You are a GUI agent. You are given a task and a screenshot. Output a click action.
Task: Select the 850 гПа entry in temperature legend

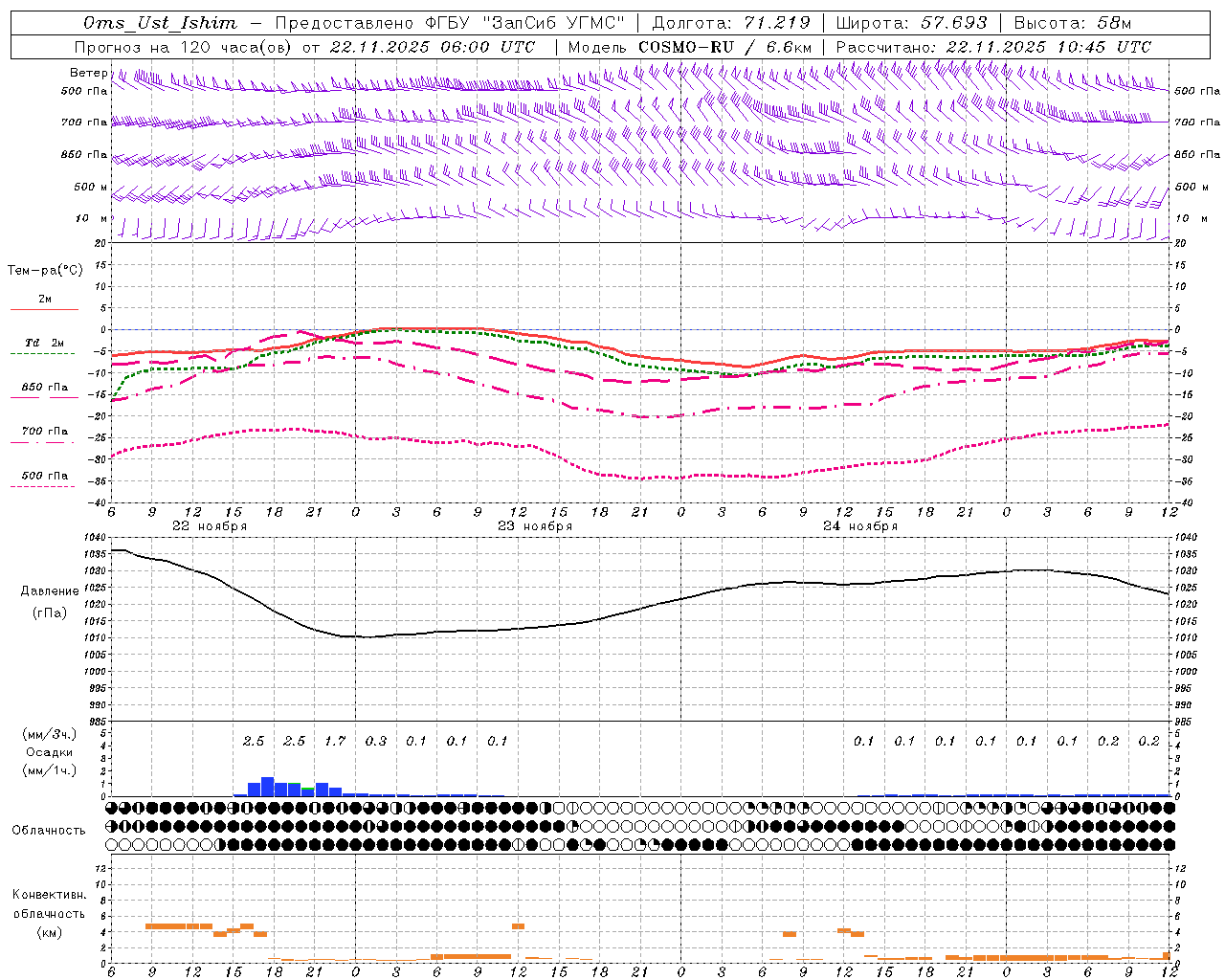point(45,387)
